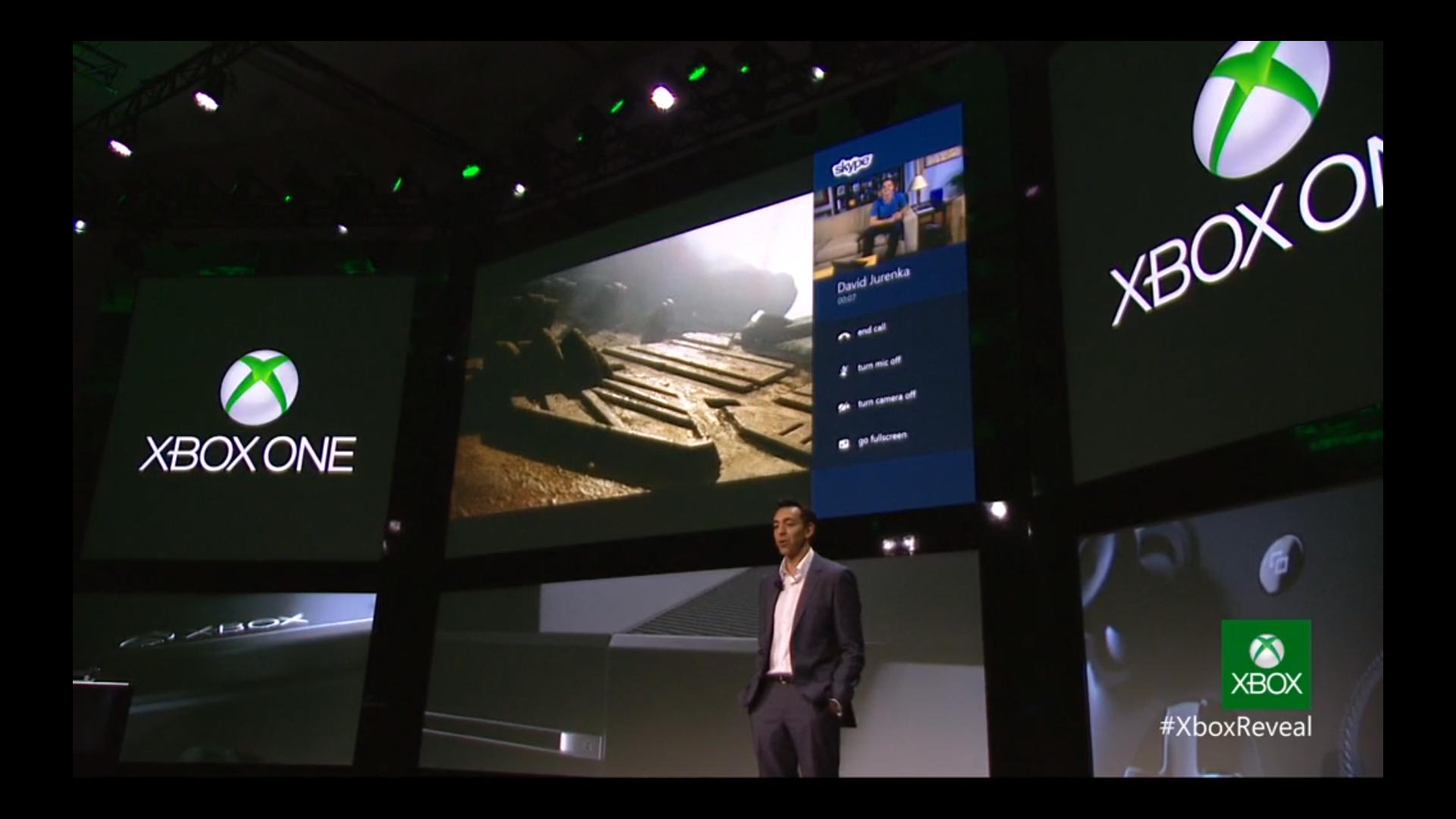Select go fullscreen in Skype panel
This screenshot has height=819, width=1456.
pos(872,440)
